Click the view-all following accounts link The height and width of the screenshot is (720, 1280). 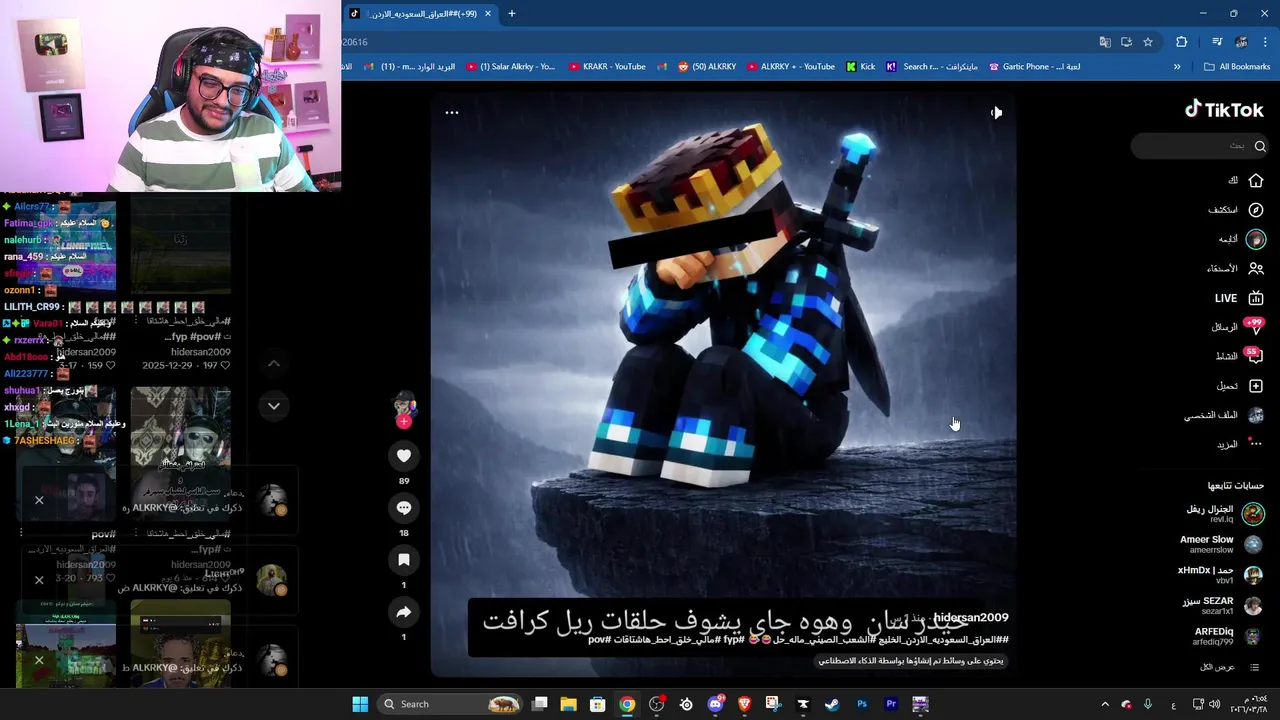tap(1229, 667)
